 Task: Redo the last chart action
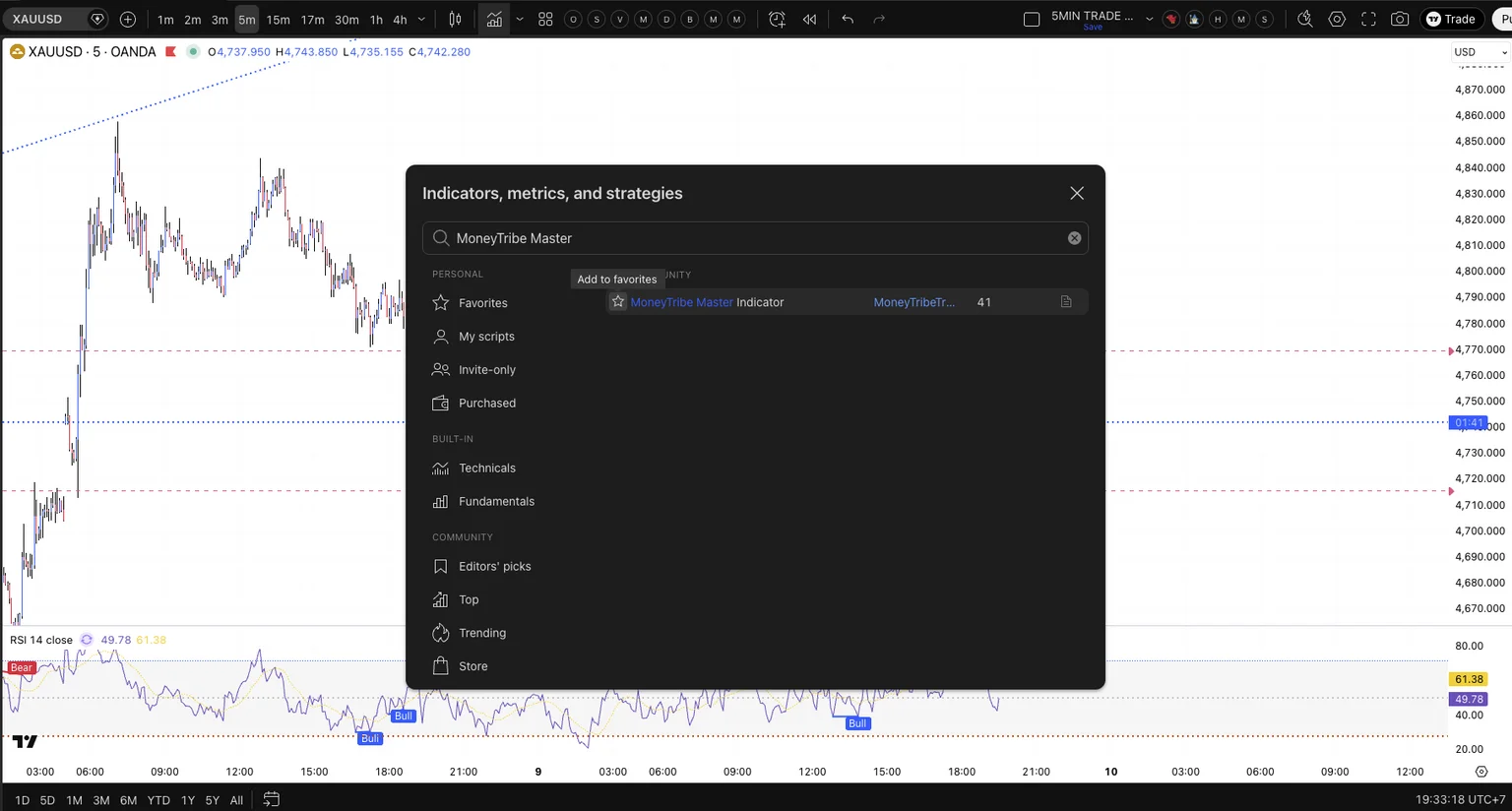click(879, 19)
